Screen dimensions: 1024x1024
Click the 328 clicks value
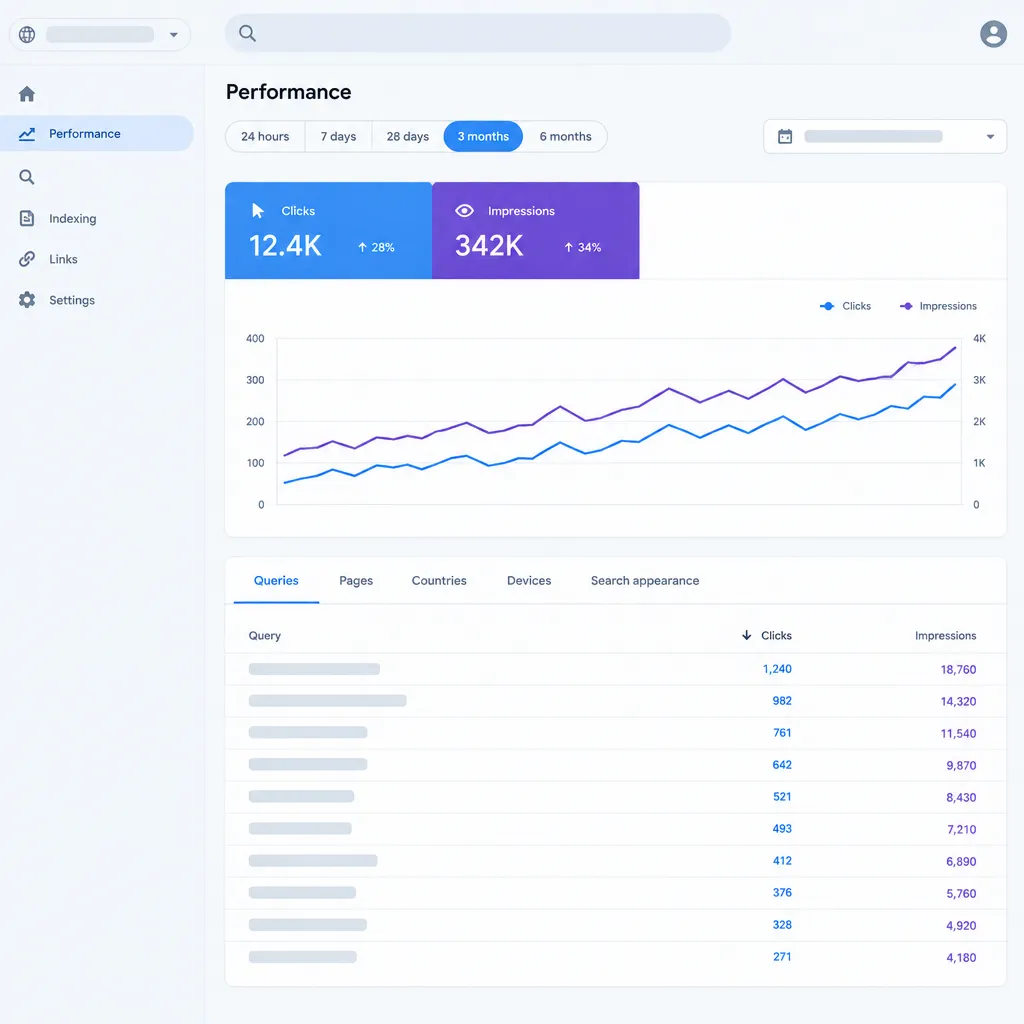pyautogui.click(x=782, y=925)
